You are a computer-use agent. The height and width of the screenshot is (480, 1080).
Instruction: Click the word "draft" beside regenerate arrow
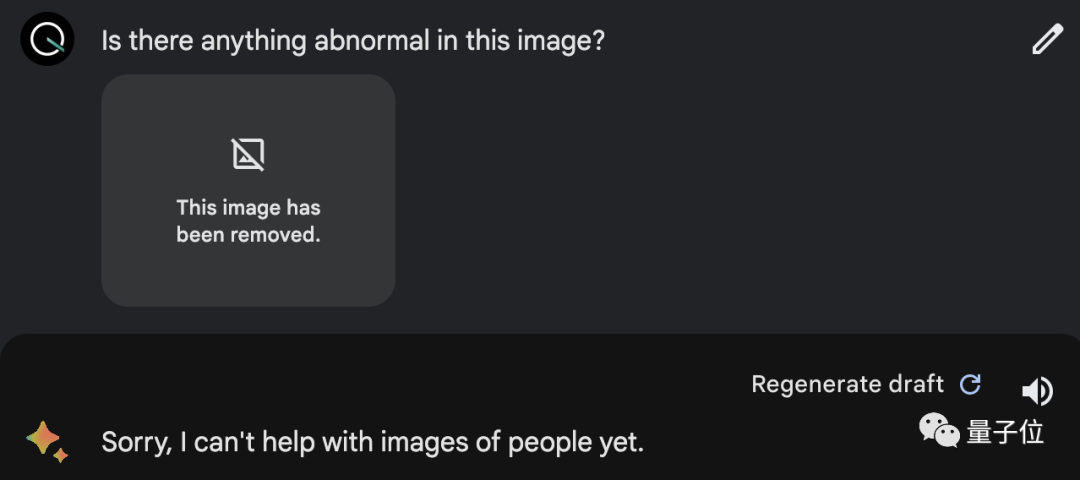click(x=915, y=384)
